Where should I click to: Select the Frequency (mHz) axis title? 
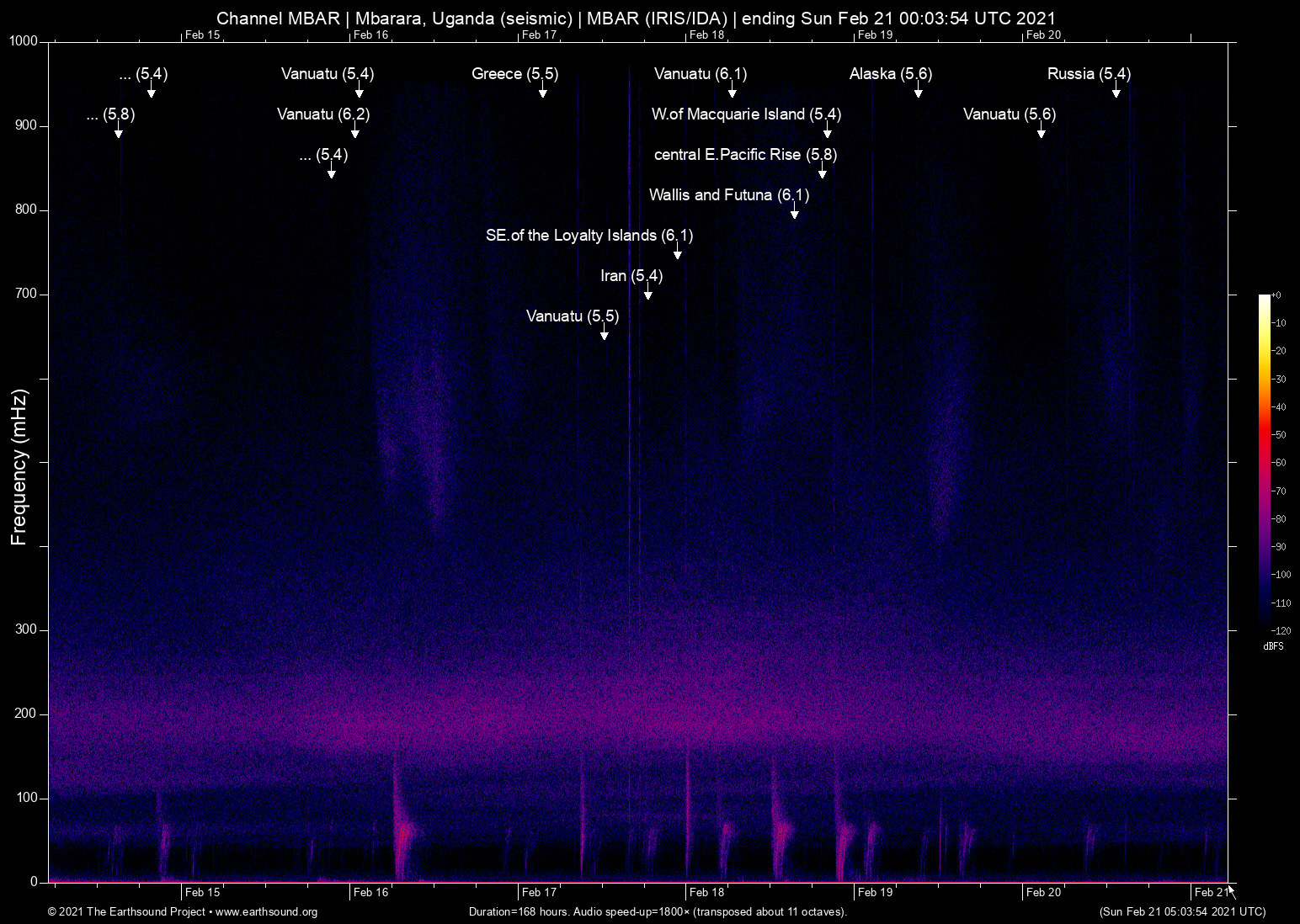[x=19, y=467]
